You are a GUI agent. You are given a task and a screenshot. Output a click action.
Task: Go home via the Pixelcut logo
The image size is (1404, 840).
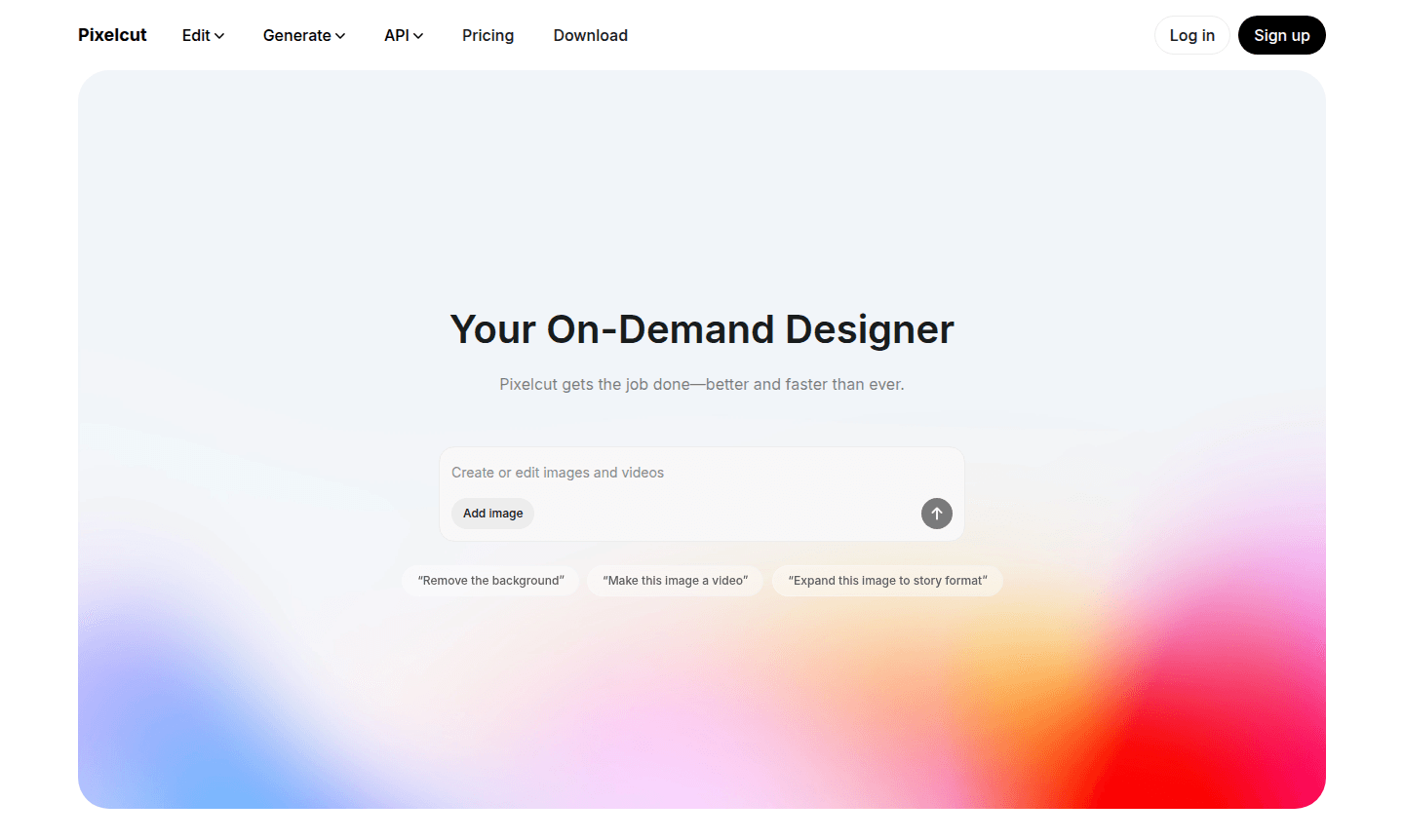[x=112, y=35]
